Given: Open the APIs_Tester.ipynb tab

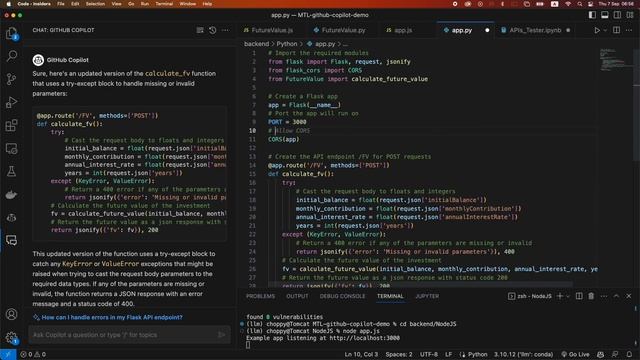Looking at the screenshot, I should [x=535, y=30].
